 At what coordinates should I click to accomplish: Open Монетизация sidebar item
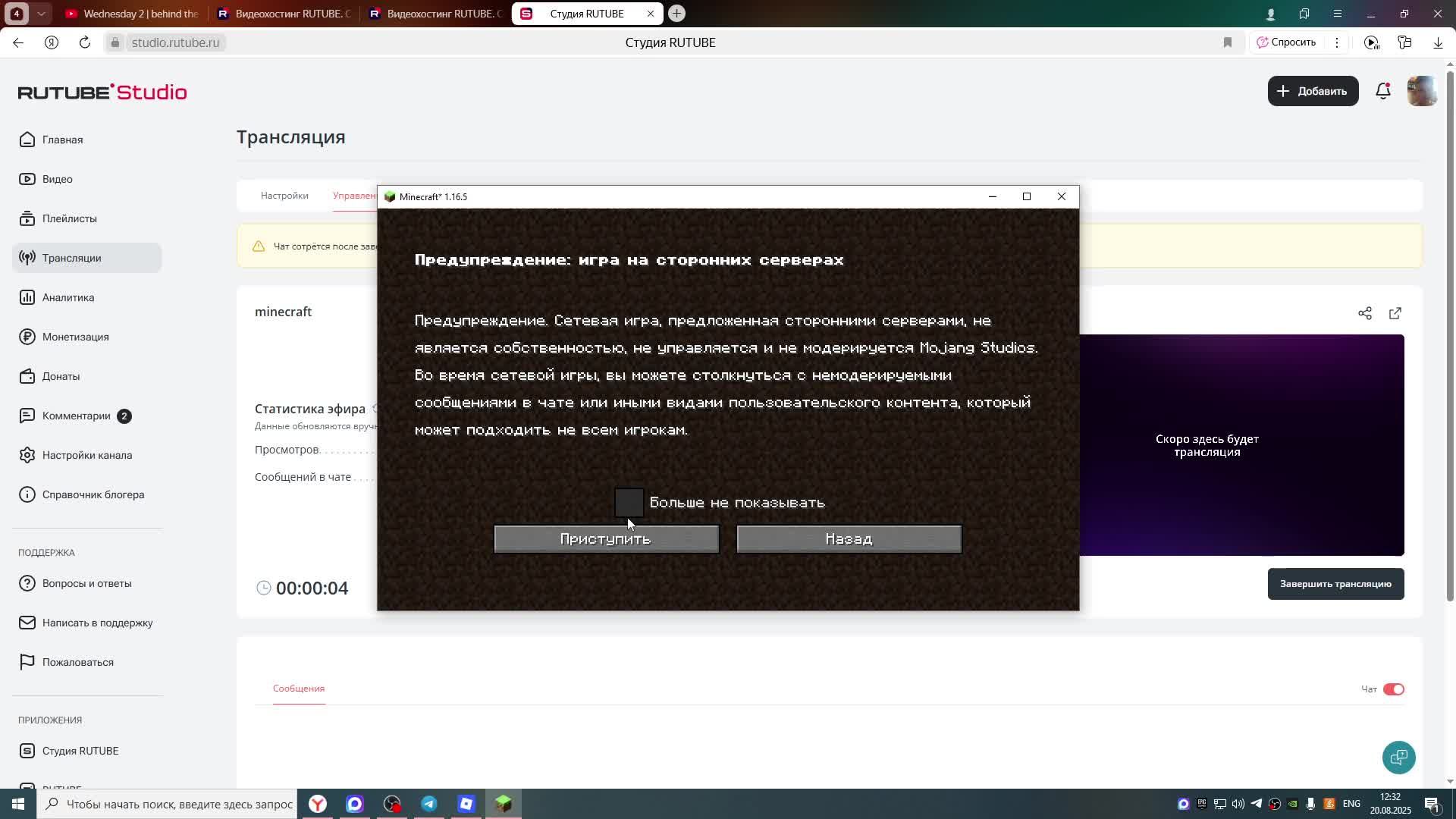75,337
